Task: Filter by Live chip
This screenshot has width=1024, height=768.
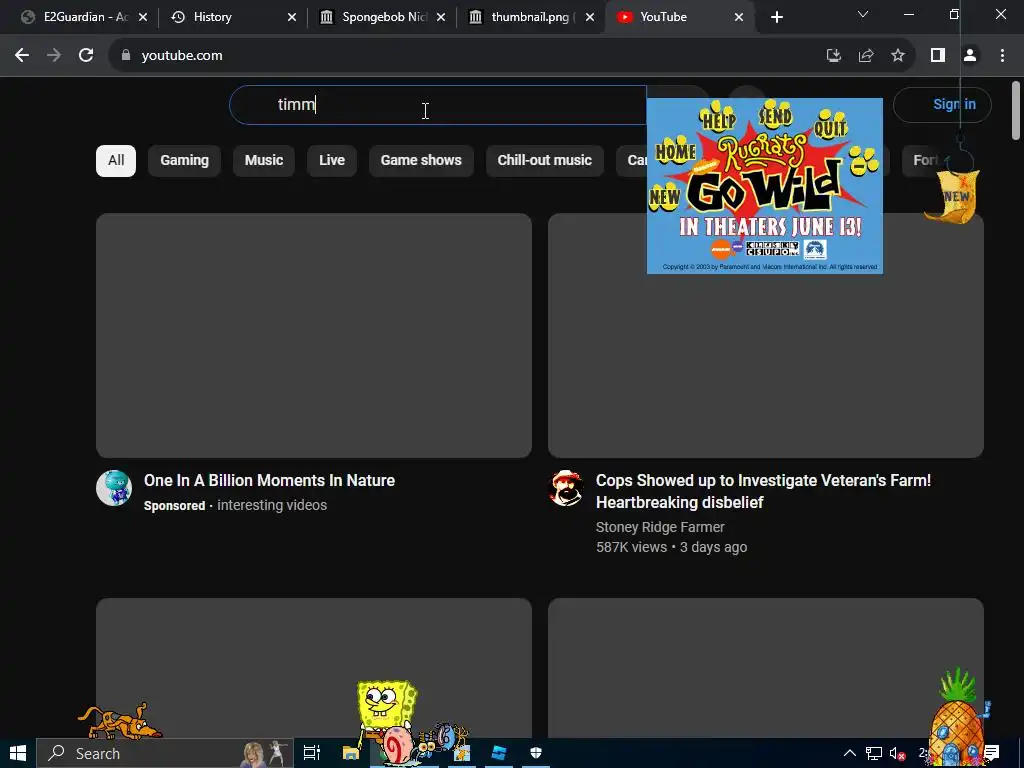Action: point(332,161)
